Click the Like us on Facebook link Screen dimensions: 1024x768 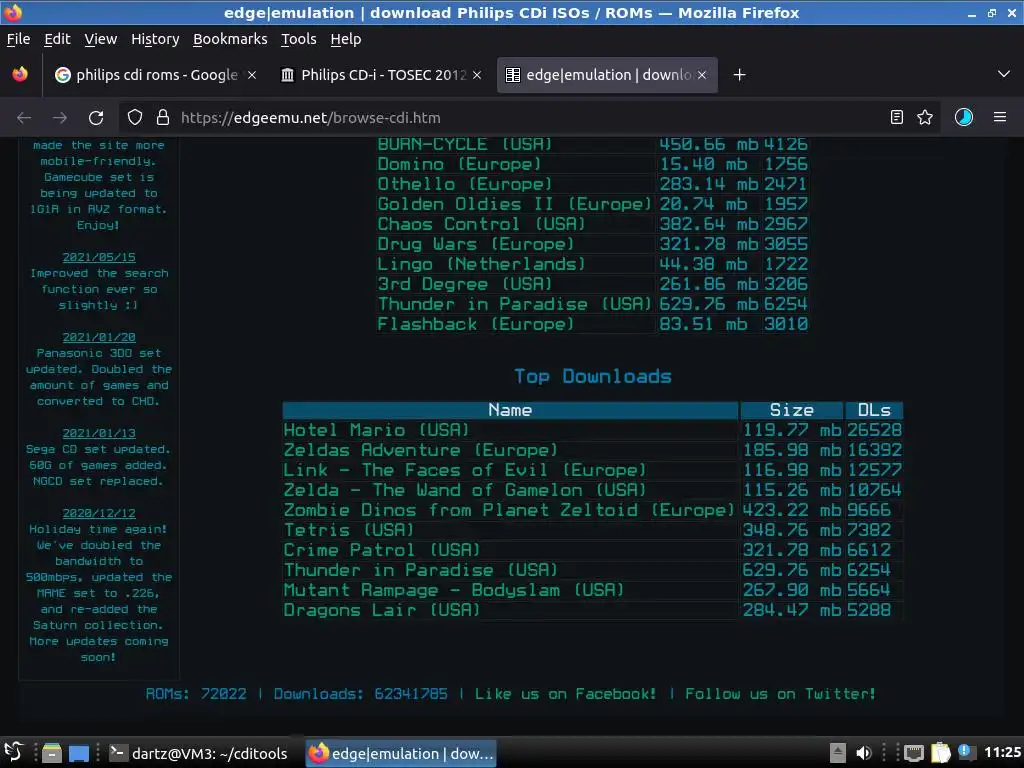pyautogui.click(x=566, y=694)
